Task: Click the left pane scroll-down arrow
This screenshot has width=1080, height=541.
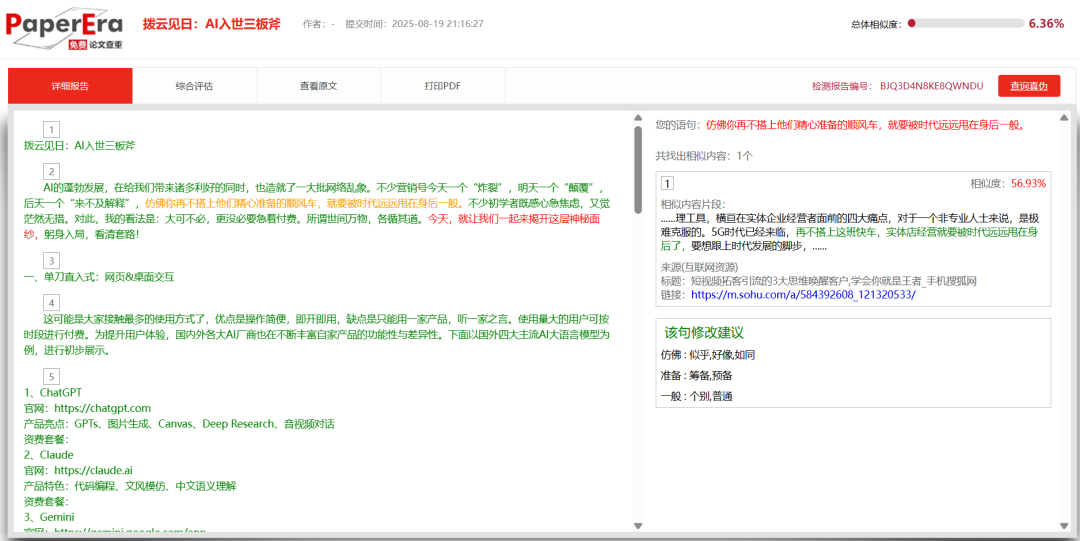Action: coord(638,525)
